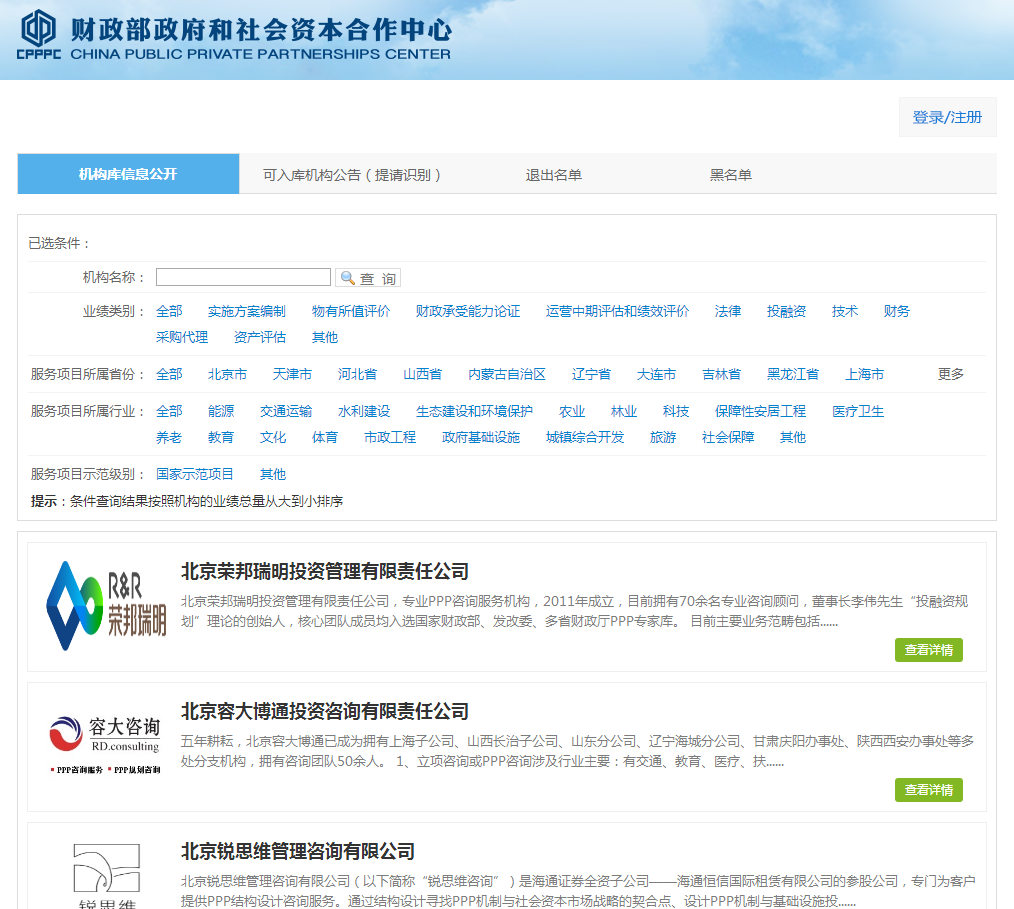Switch to the 机构库信息公开 tab
The width and height of the screenshot is (1014, 909).
pos(128,174)
